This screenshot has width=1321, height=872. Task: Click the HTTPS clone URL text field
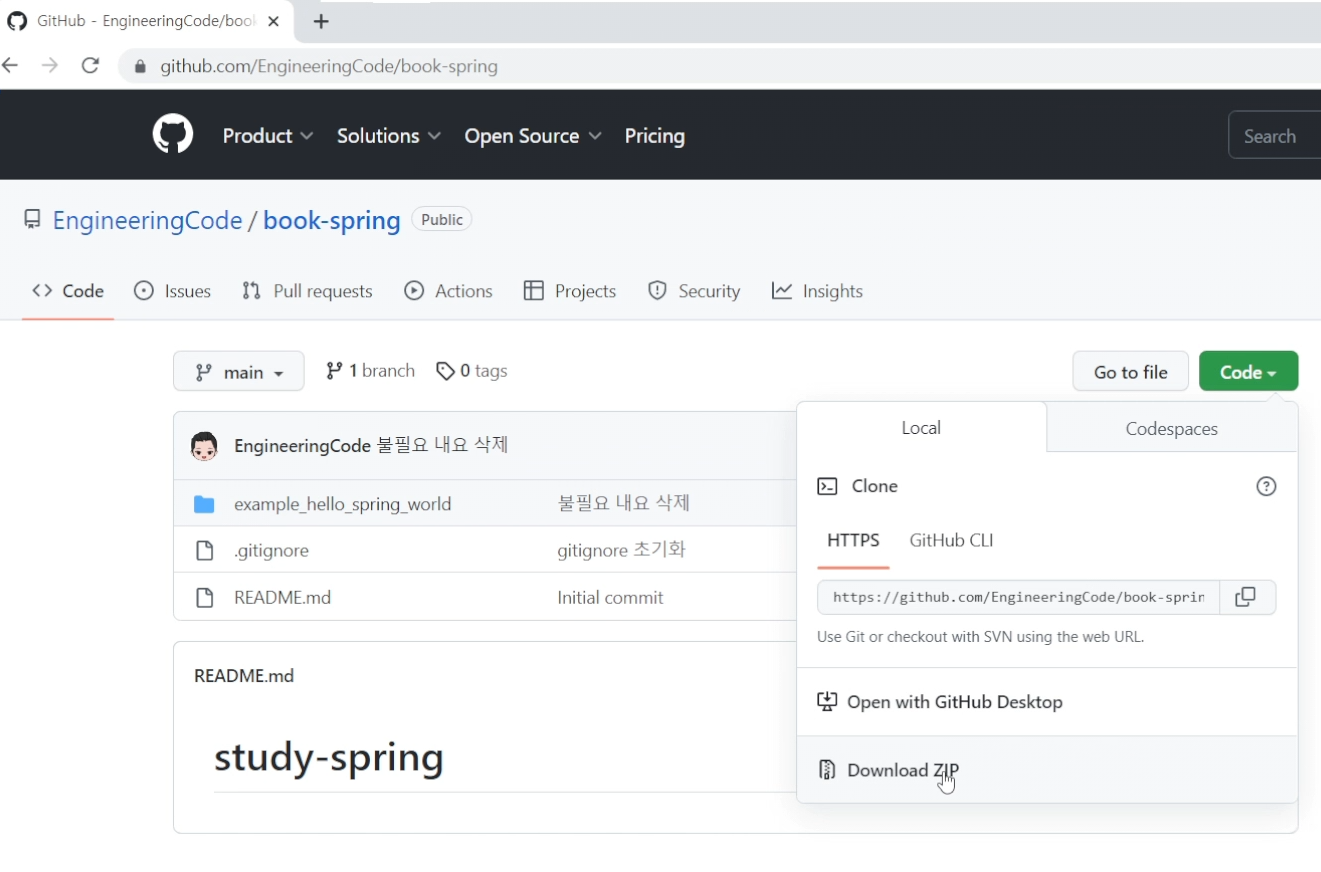point(1019,597)
